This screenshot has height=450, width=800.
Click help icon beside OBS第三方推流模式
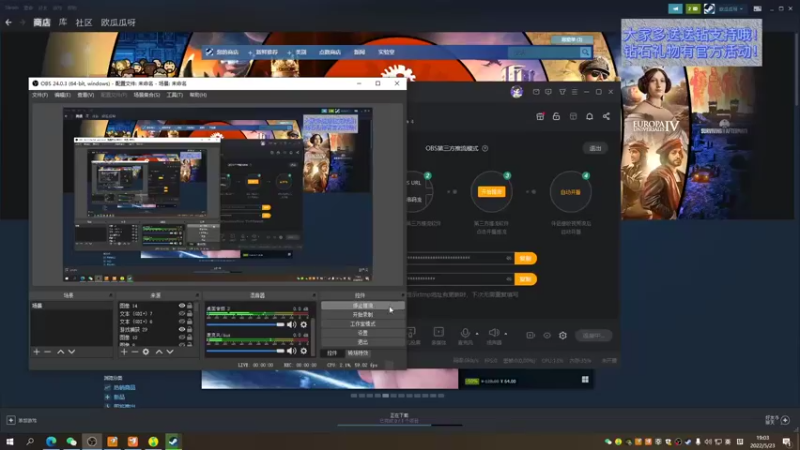point(485,148)
